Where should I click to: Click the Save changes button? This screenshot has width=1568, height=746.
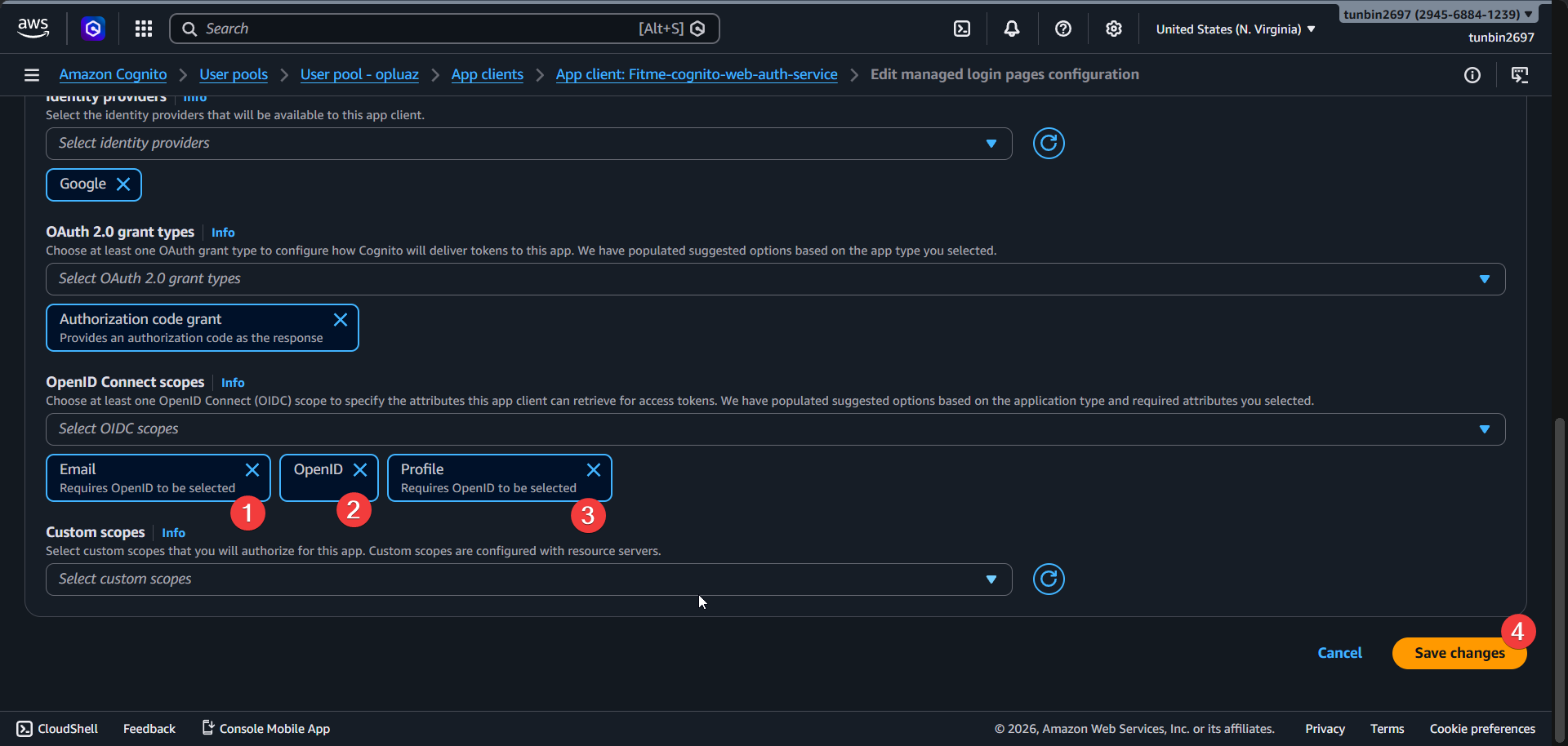coord(1459,653)
